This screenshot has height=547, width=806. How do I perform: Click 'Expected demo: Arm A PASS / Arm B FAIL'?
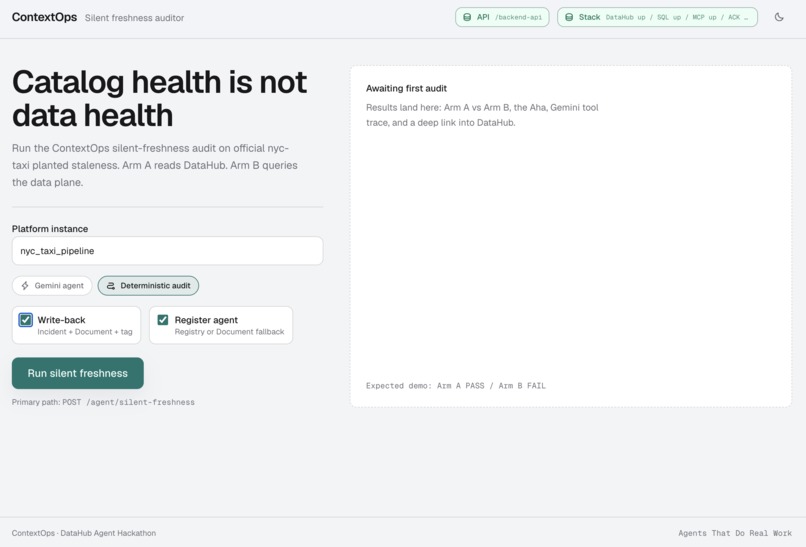[x=455, y=386]
